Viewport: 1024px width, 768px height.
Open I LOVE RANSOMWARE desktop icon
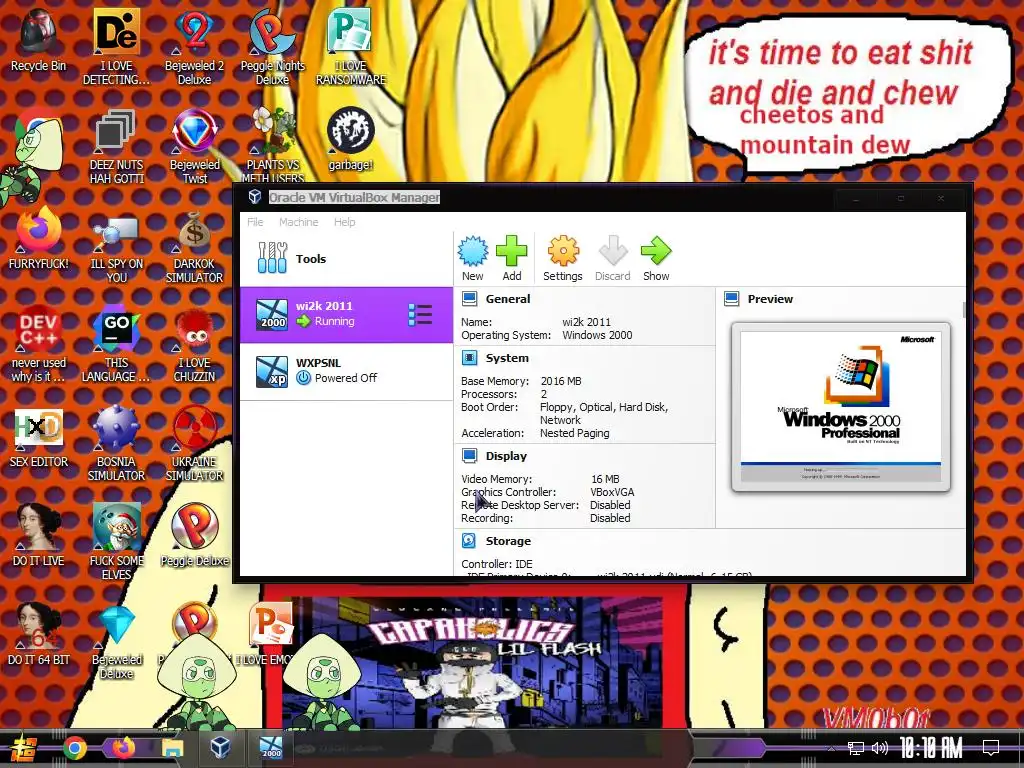coord(351,47)
